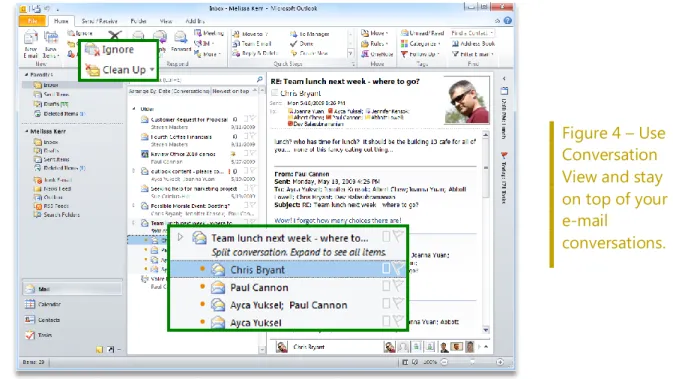Toggle the category box on Possible Morale Event

click(x=247, y=205)
